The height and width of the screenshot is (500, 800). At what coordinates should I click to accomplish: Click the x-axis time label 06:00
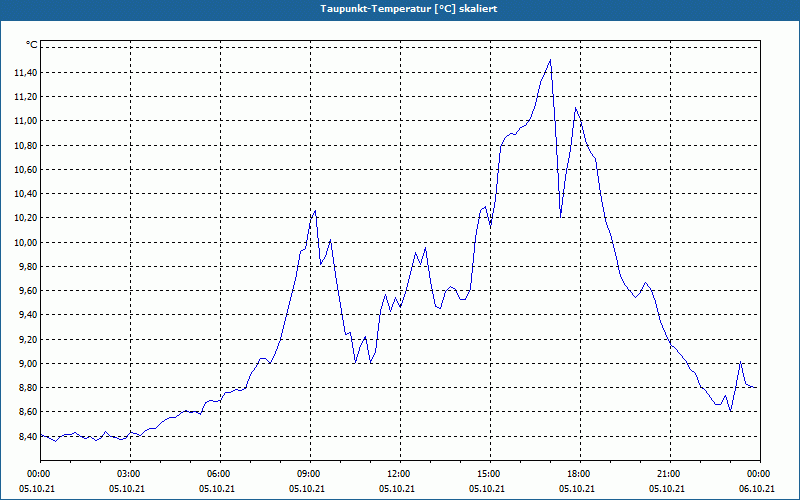220,474
